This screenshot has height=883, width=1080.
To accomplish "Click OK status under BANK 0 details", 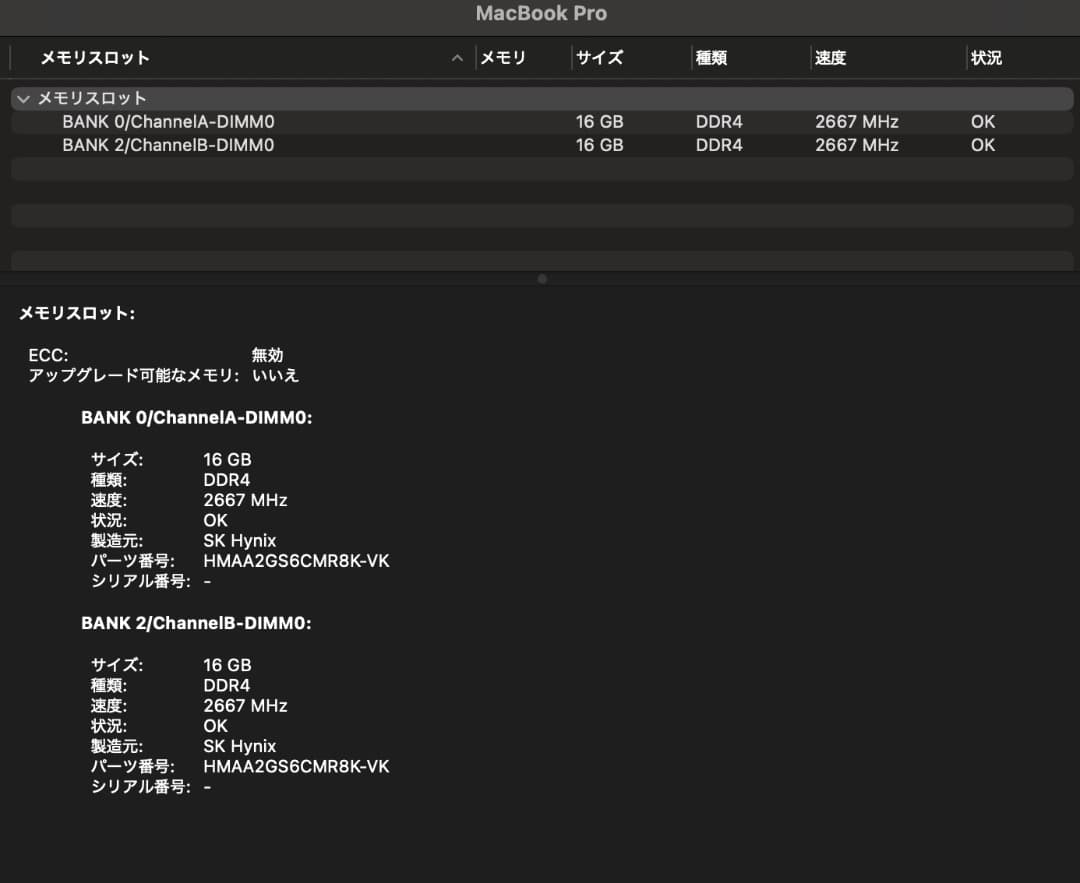I will [216, 521].
